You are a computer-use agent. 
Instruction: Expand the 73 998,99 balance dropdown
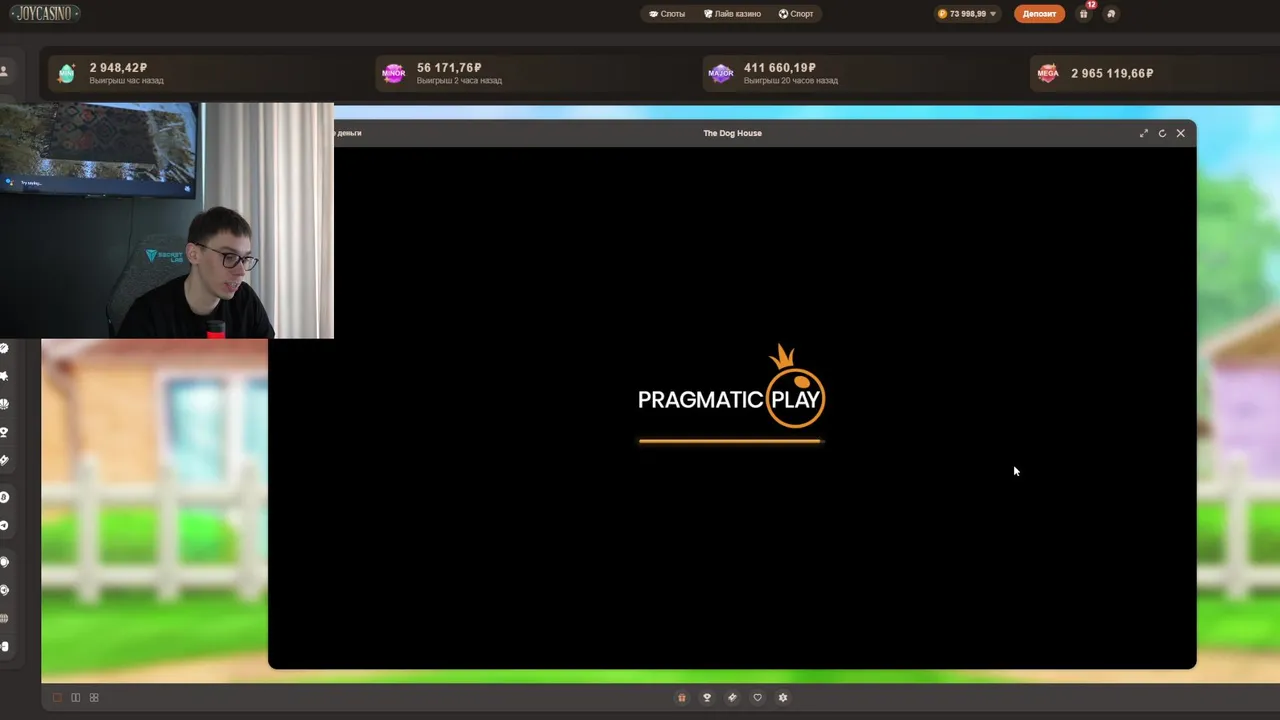[x=967, y=14]
